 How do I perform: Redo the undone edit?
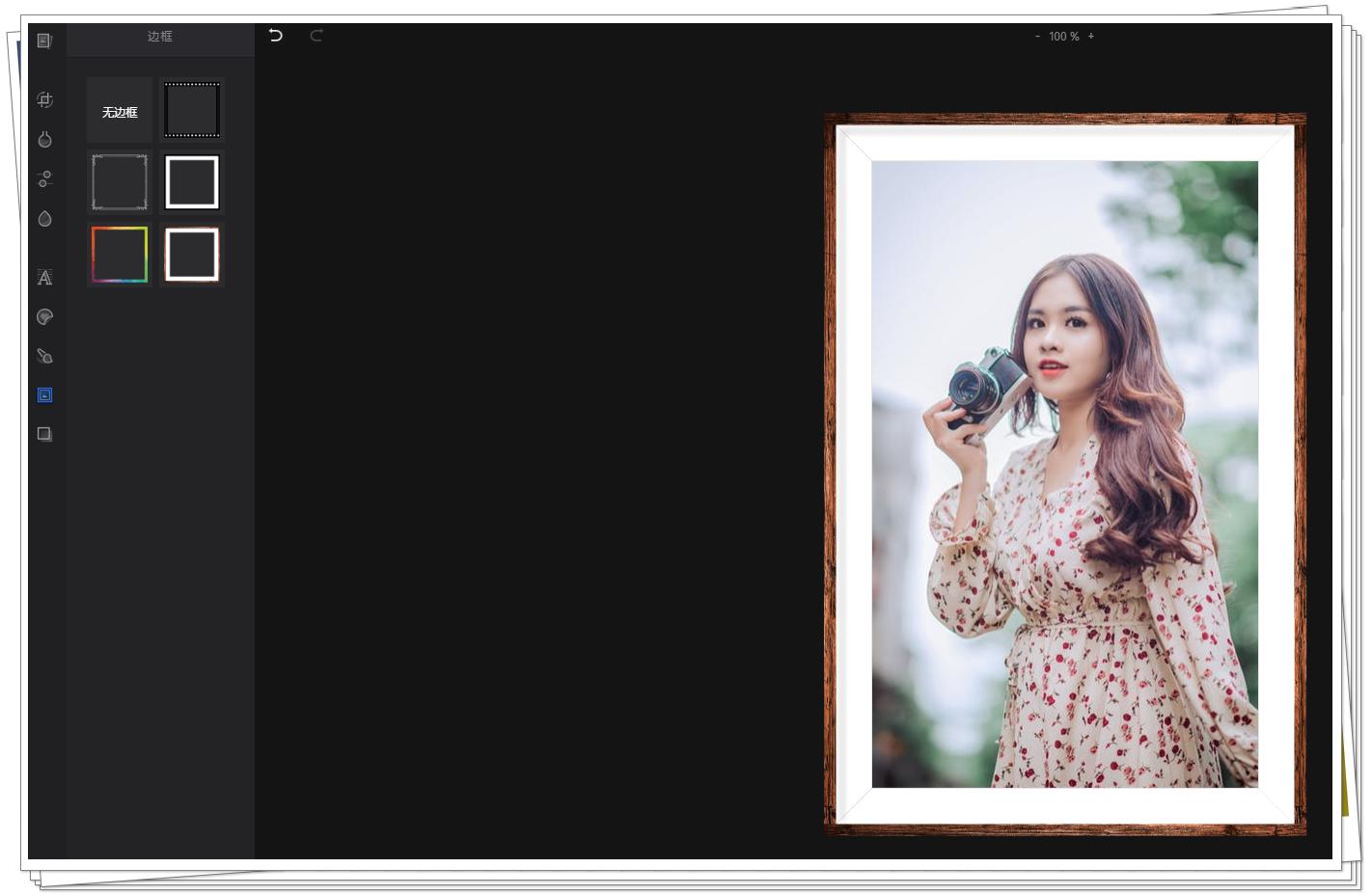(x=316, y=36)
